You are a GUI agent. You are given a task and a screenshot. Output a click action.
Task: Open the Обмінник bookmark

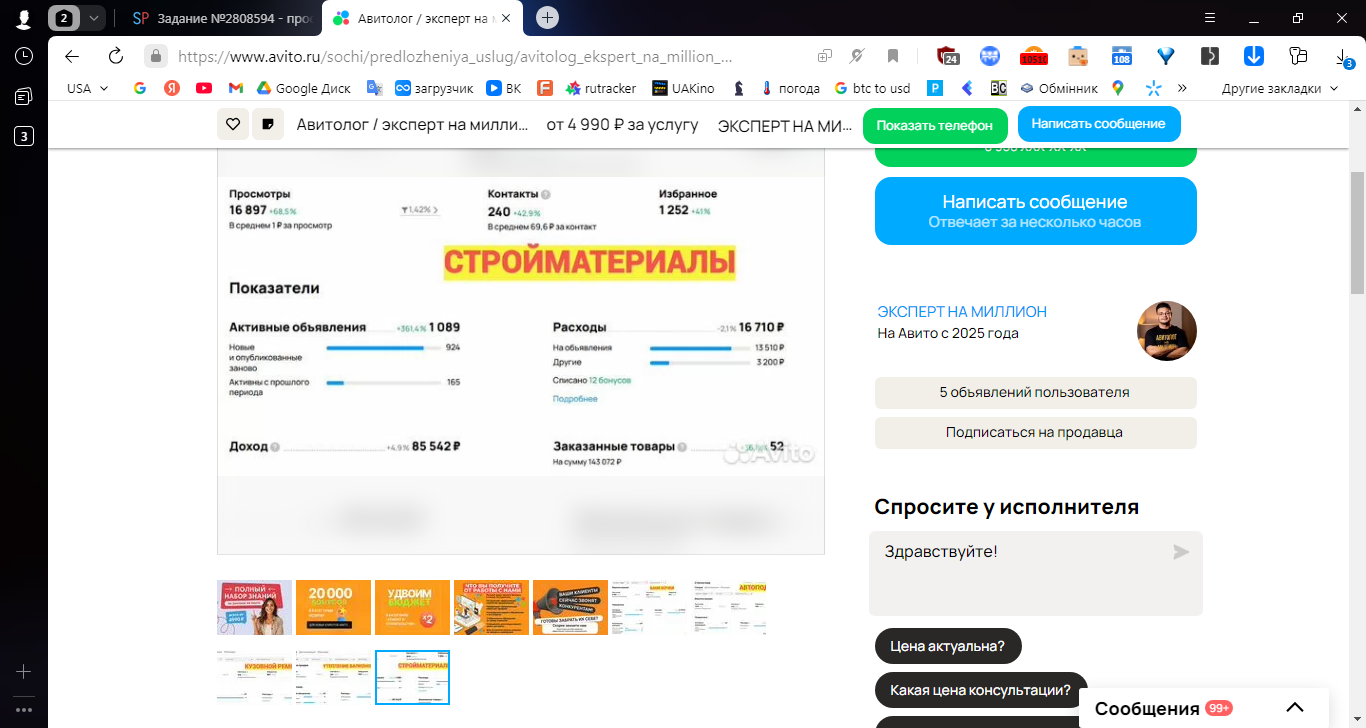(1059, 88)
